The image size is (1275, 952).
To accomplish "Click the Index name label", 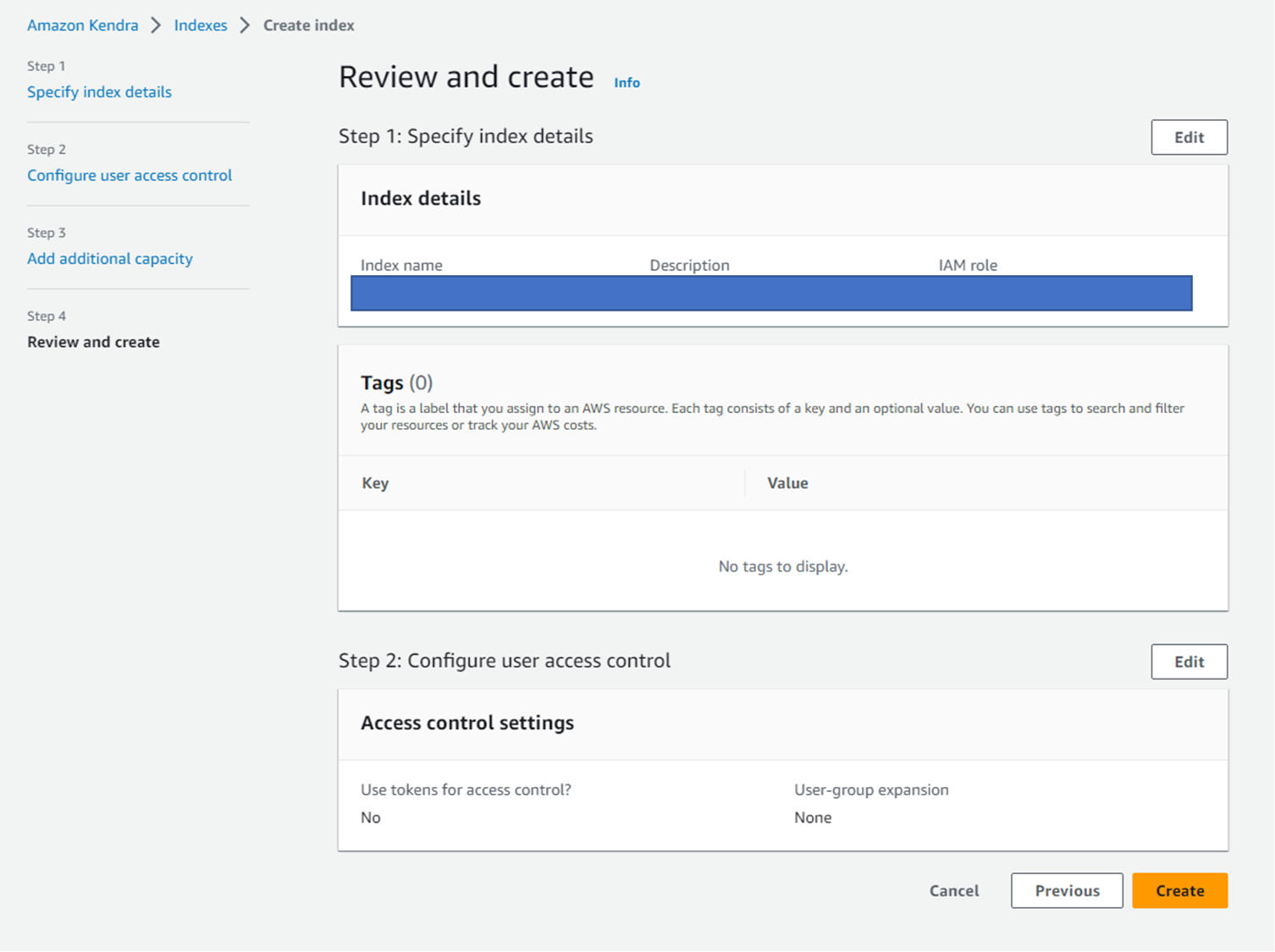I will coord(401,265).
